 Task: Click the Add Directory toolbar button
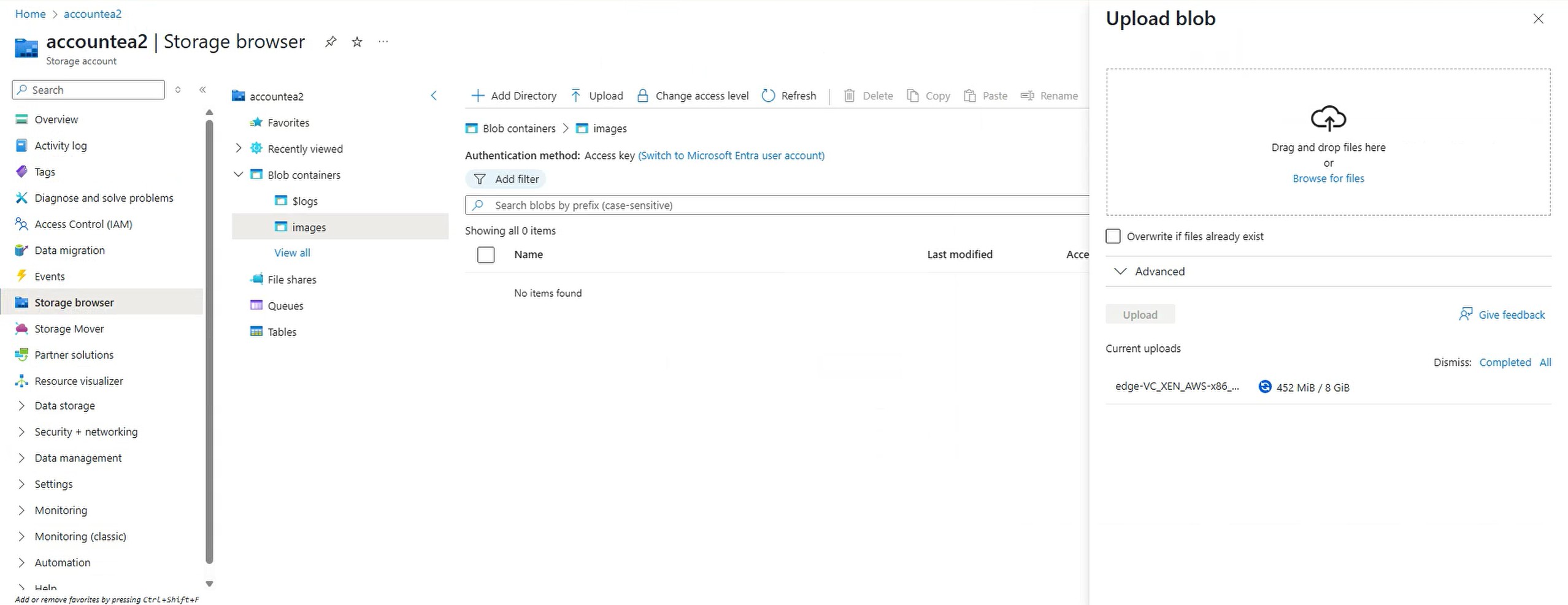point(514,96)
